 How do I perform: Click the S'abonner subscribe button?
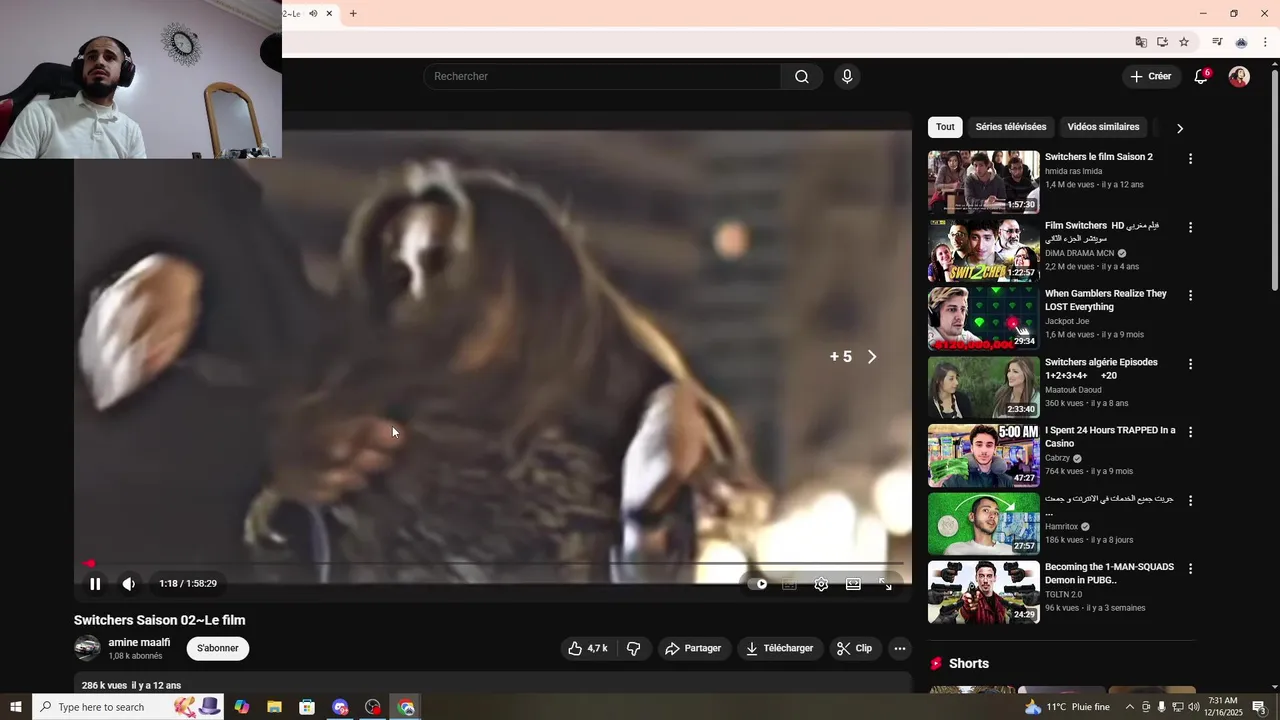[x=218, y=648]
